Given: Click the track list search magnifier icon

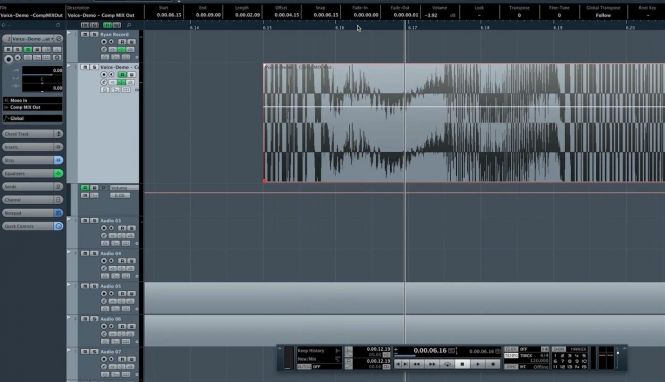Looking at the screenshot, I should click(x=129, y=25).
